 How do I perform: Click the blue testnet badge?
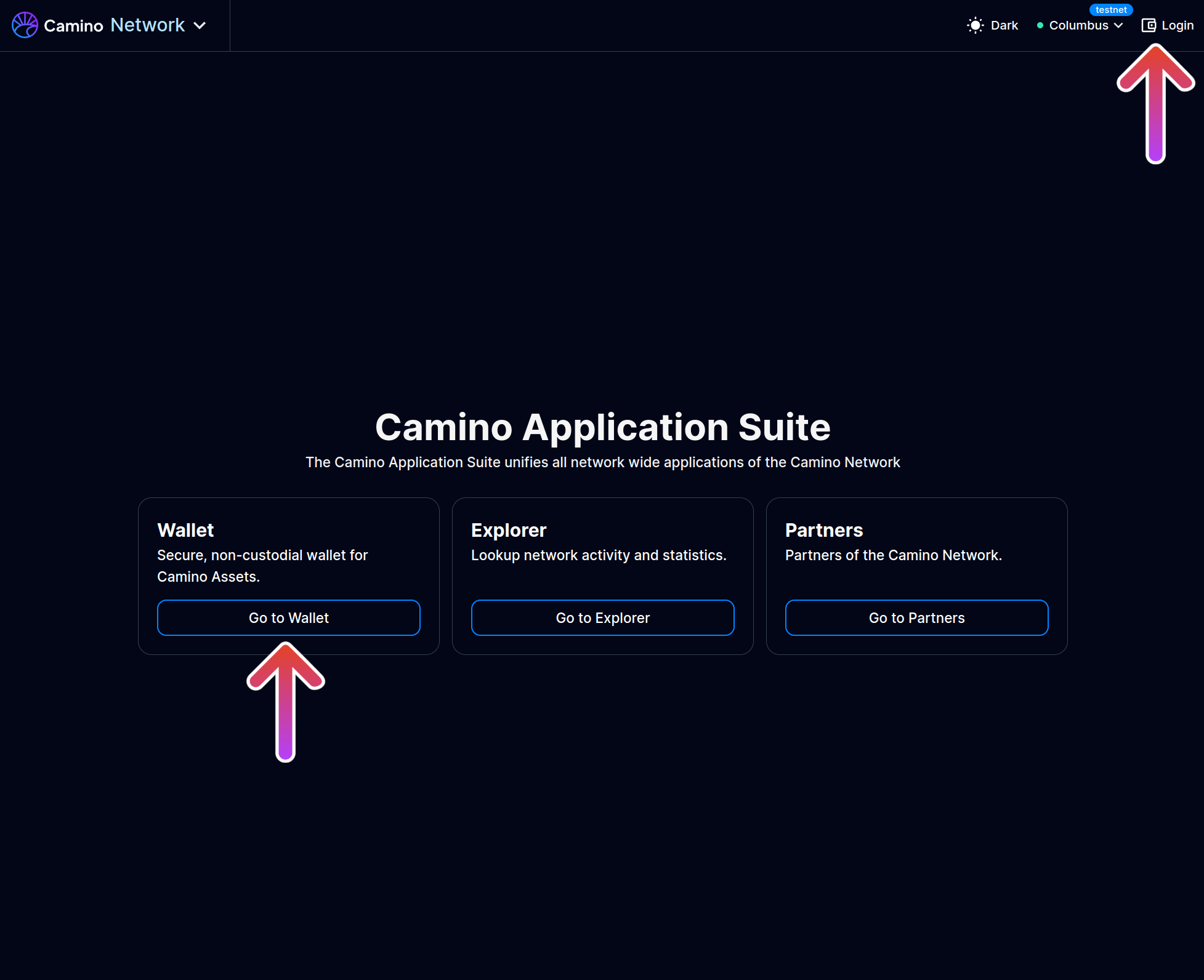tap(1110, 10)
